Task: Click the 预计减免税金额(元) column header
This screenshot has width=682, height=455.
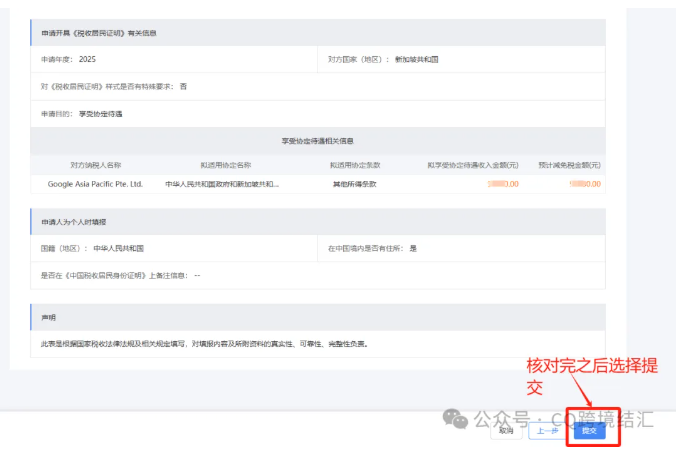Action: 569,165
